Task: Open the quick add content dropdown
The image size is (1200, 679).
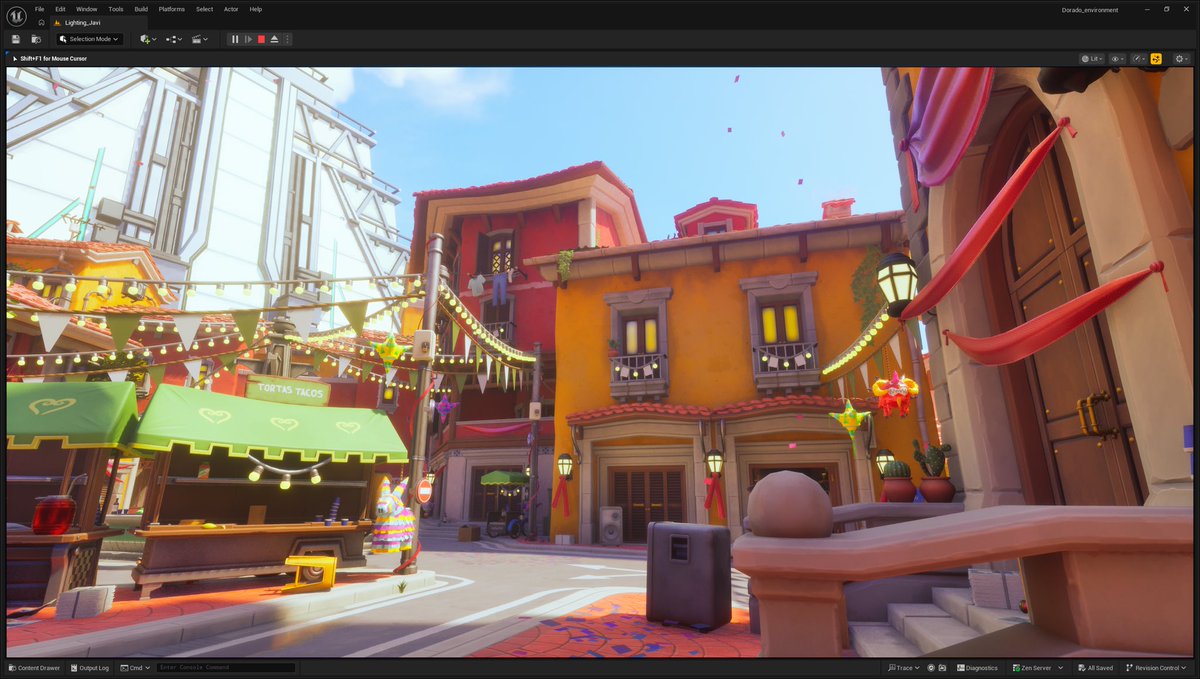Action: coord(148,39)
